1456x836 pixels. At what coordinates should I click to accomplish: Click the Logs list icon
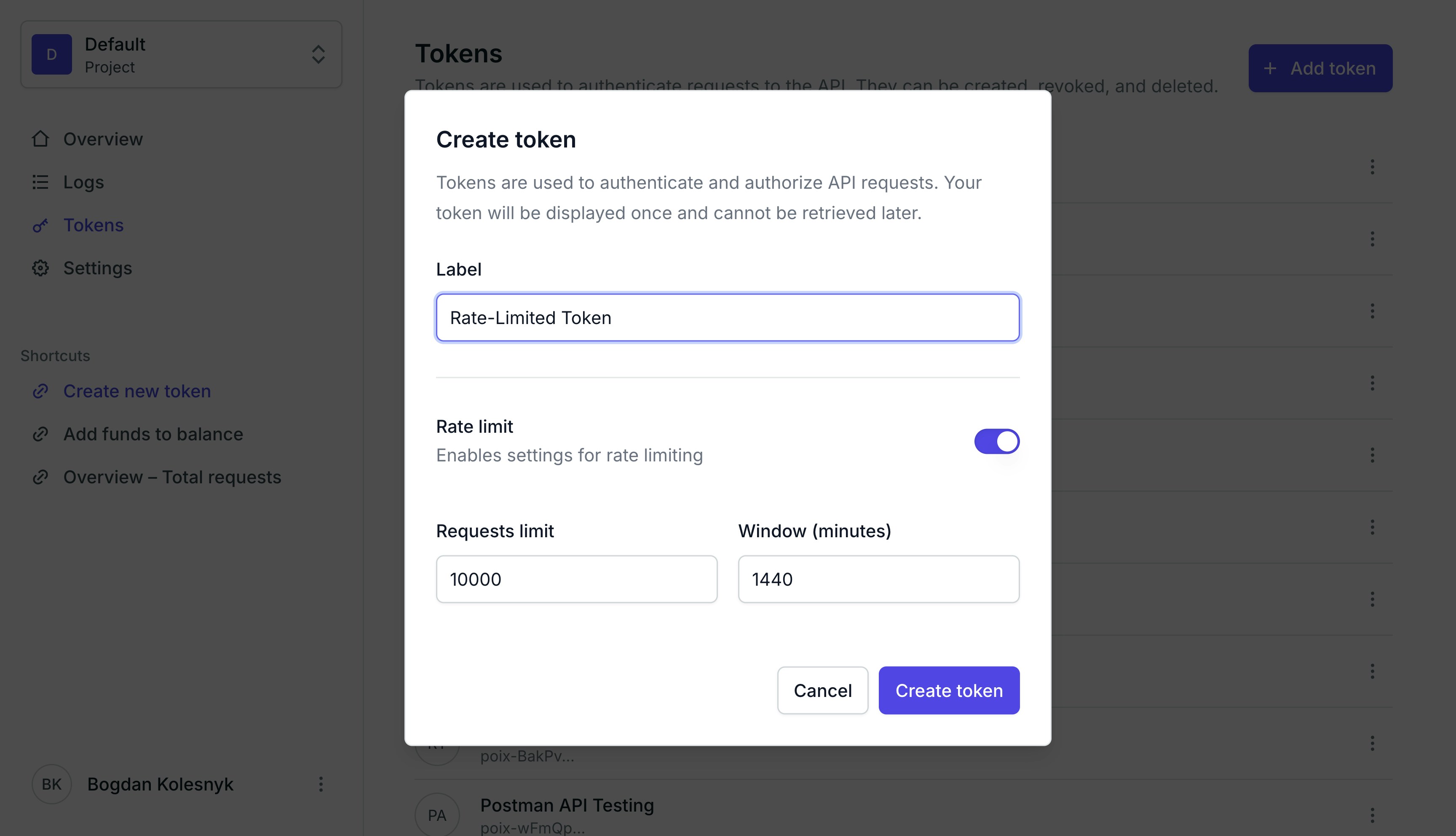pos(40,182)
